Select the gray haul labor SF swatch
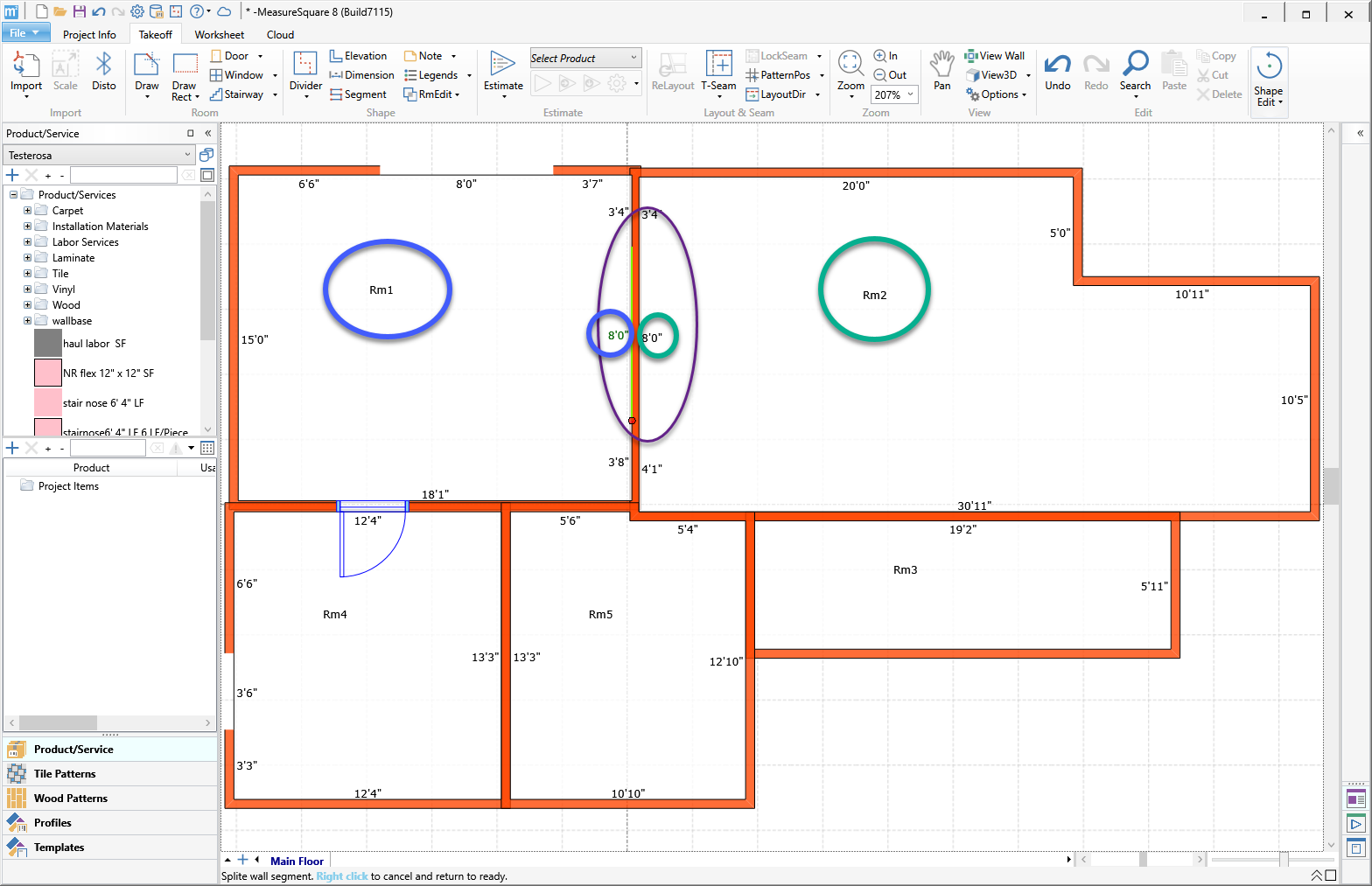This screenshot has height=886, width=1372. click(x=48, y=343)
